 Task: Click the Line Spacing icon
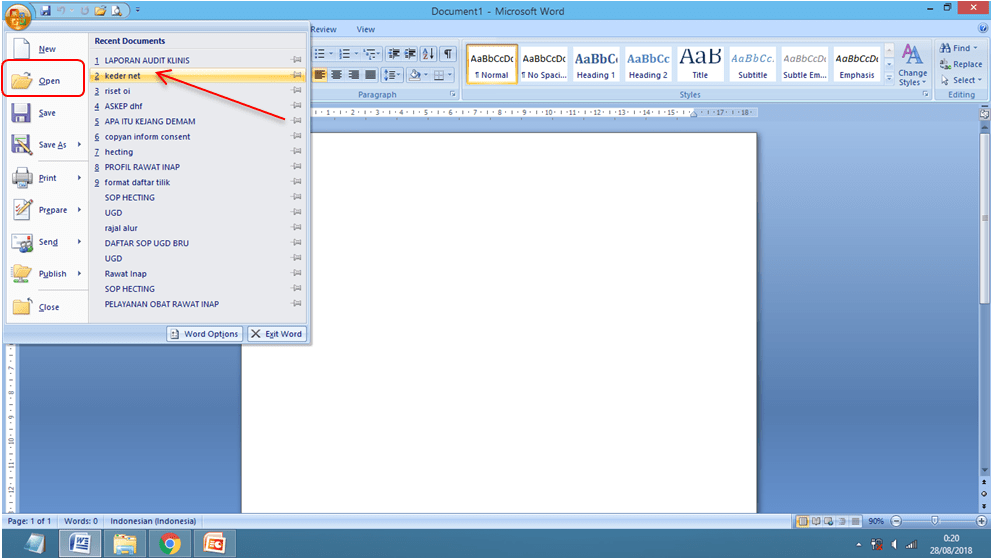pos(390,75)
